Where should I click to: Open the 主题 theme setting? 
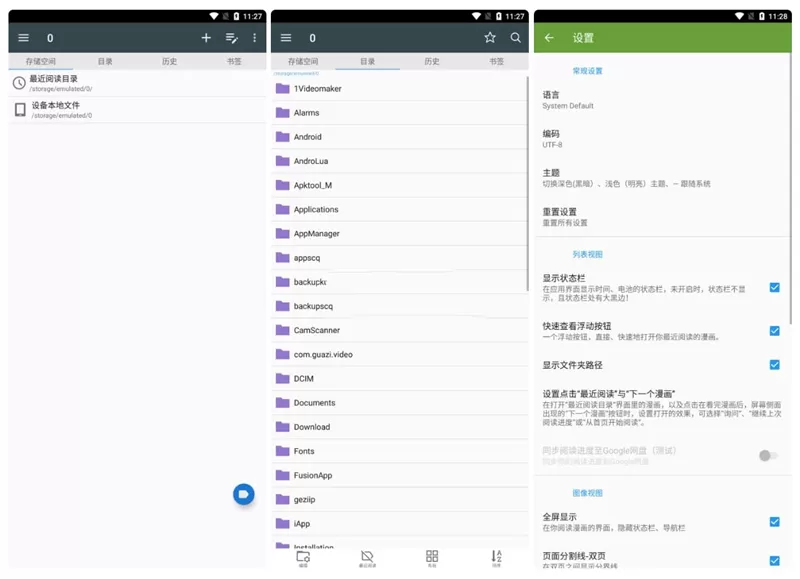tap(663, 178)
